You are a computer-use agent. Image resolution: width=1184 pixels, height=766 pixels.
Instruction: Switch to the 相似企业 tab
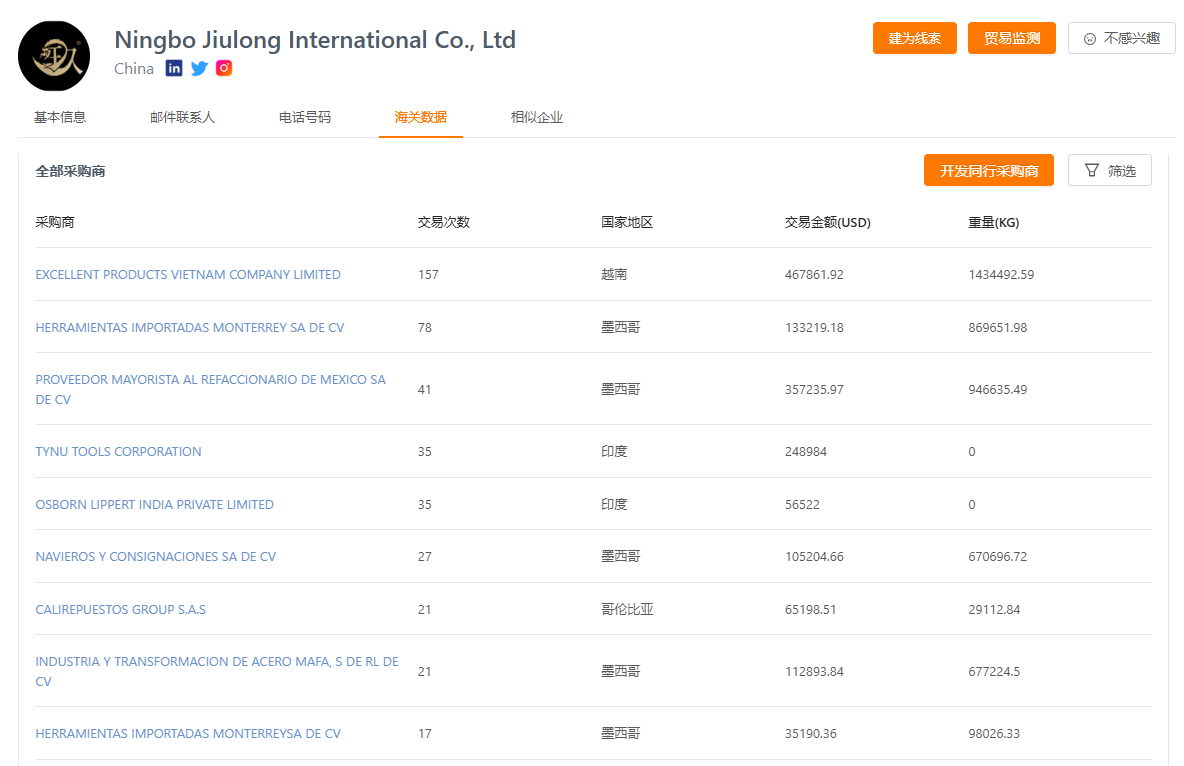pyautogui.click(x=537, y=117)
